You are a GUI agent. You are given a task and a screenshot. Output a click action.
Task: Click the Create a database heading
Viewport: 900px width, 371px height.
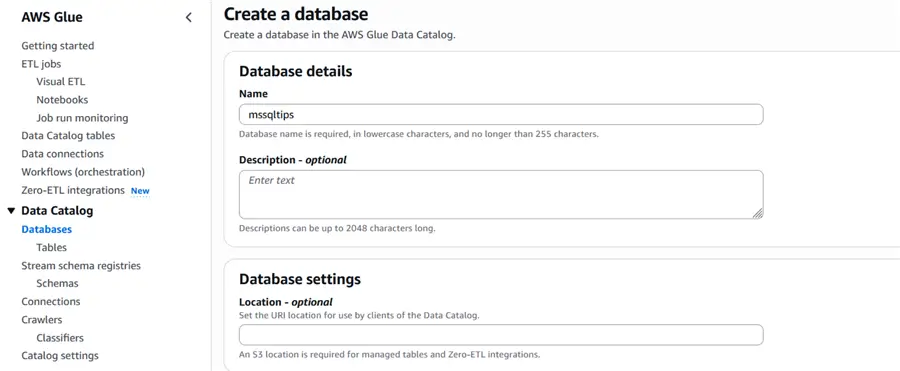[296, 14]
